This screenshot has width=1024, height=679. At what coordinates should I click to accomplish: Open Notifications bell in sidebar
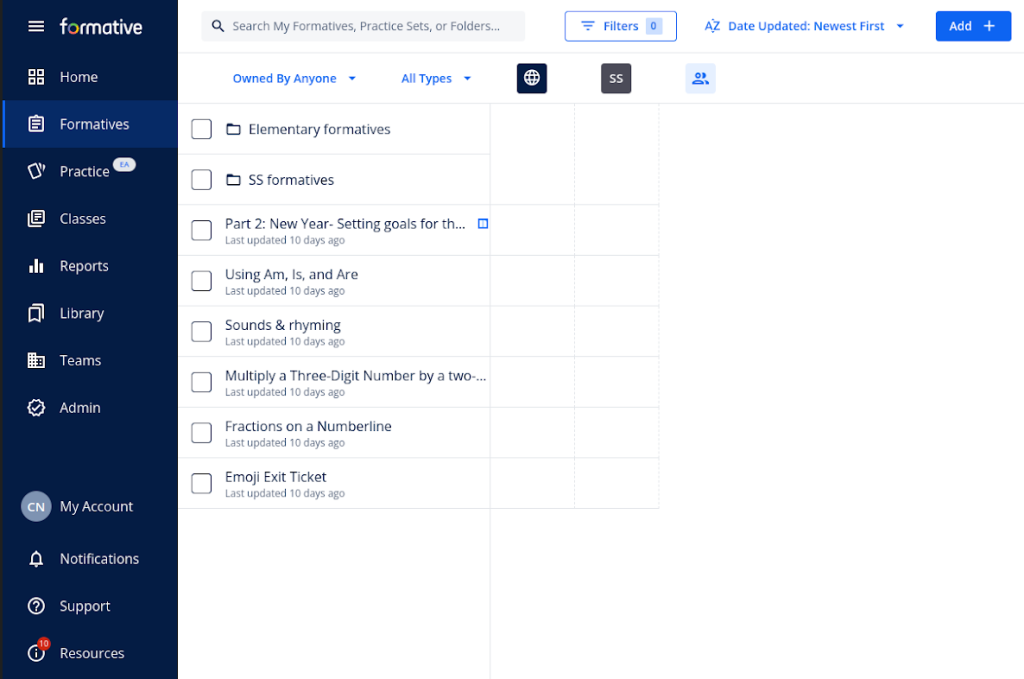pyautogui.click(x=36, y=559)
